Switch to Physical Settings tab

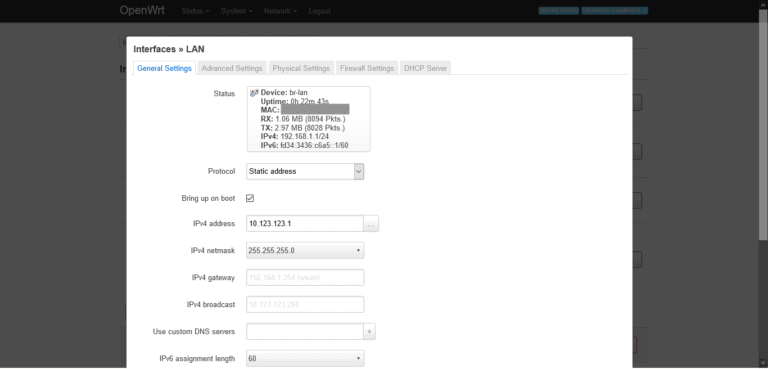point(301,68)
